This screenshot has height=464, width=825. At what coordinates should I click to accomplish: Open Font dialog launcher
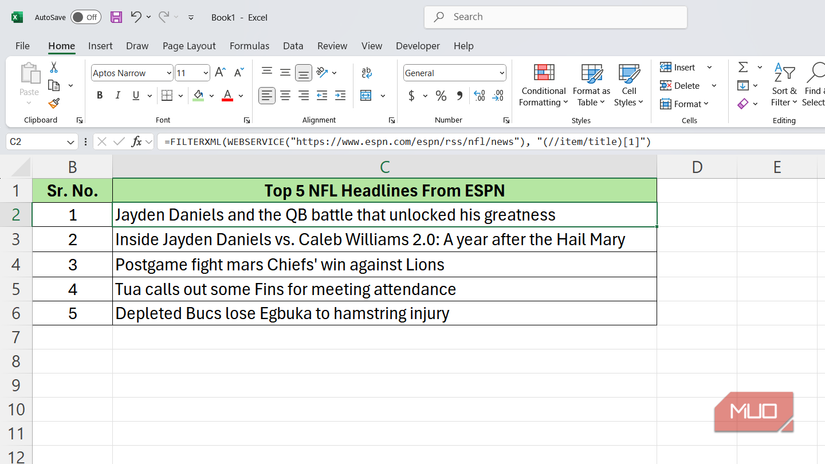tap(247, 120)
